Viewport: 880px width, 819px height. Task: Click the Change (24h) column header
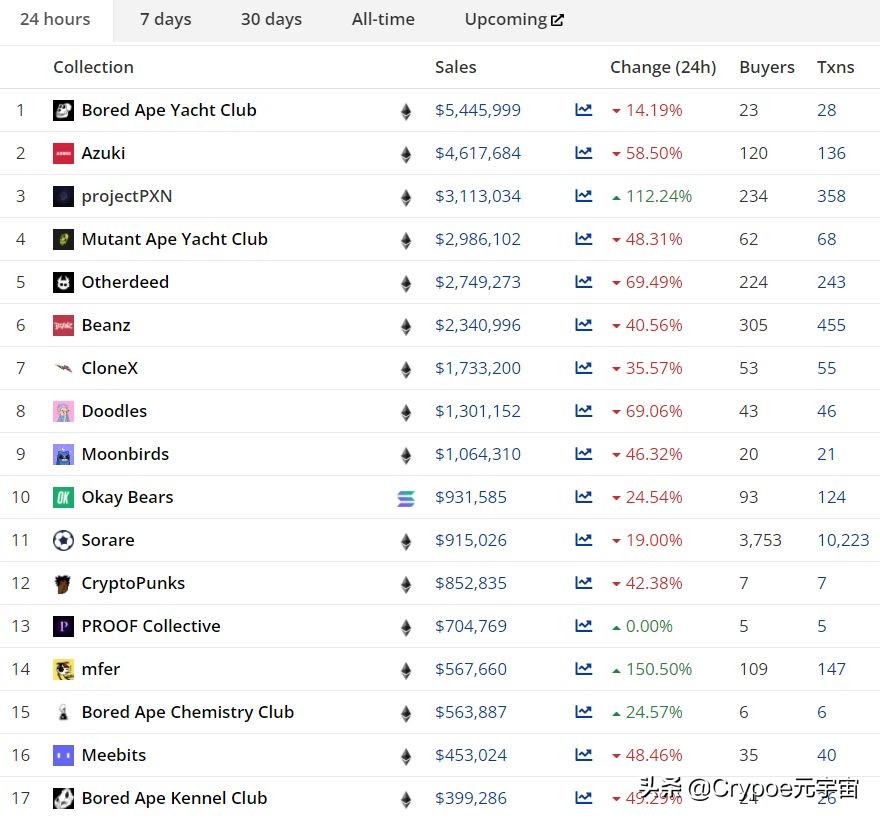[x=663, y=67]
